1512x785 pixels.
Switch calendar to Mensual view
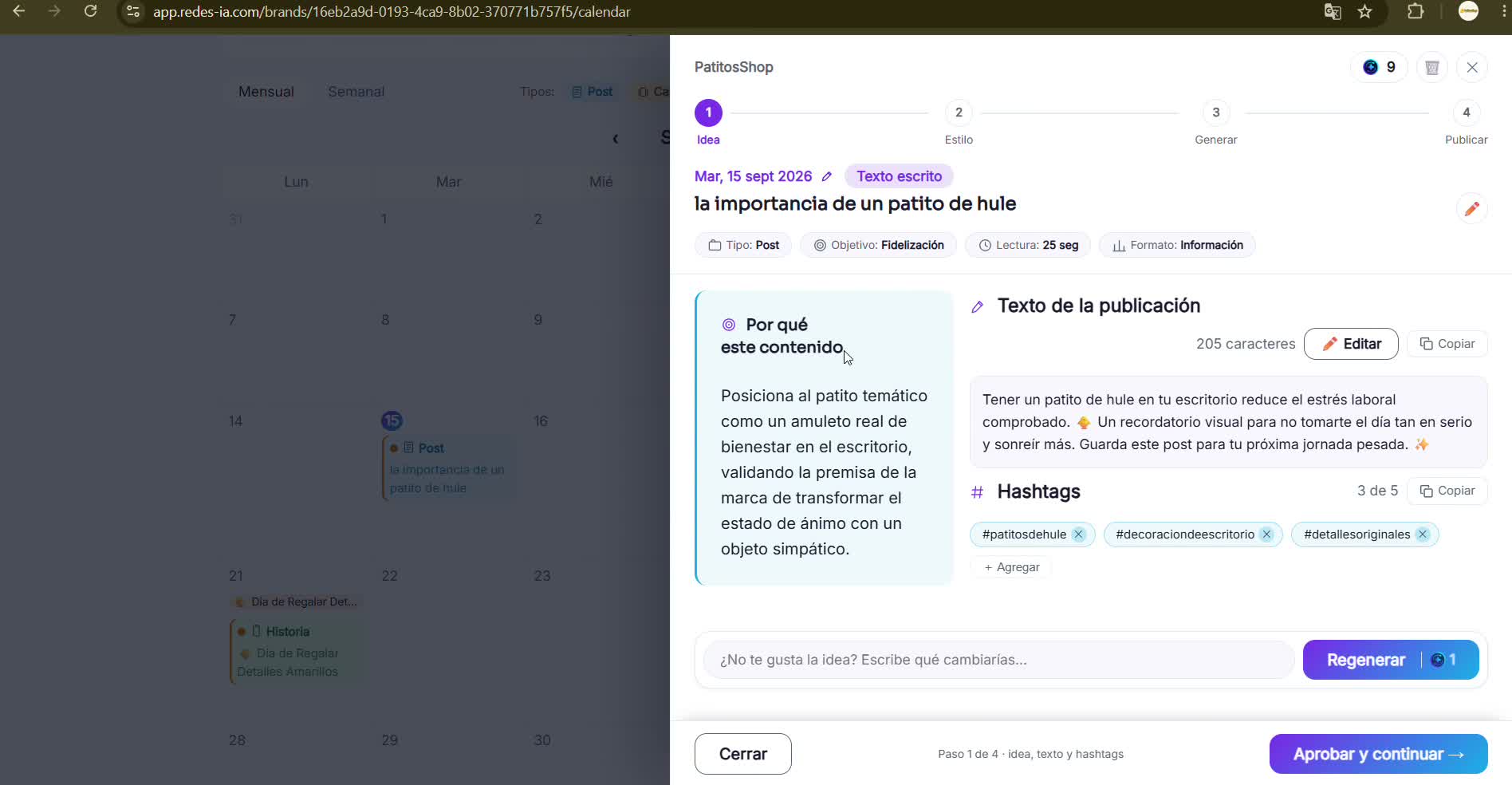click(x=266, y=92)
